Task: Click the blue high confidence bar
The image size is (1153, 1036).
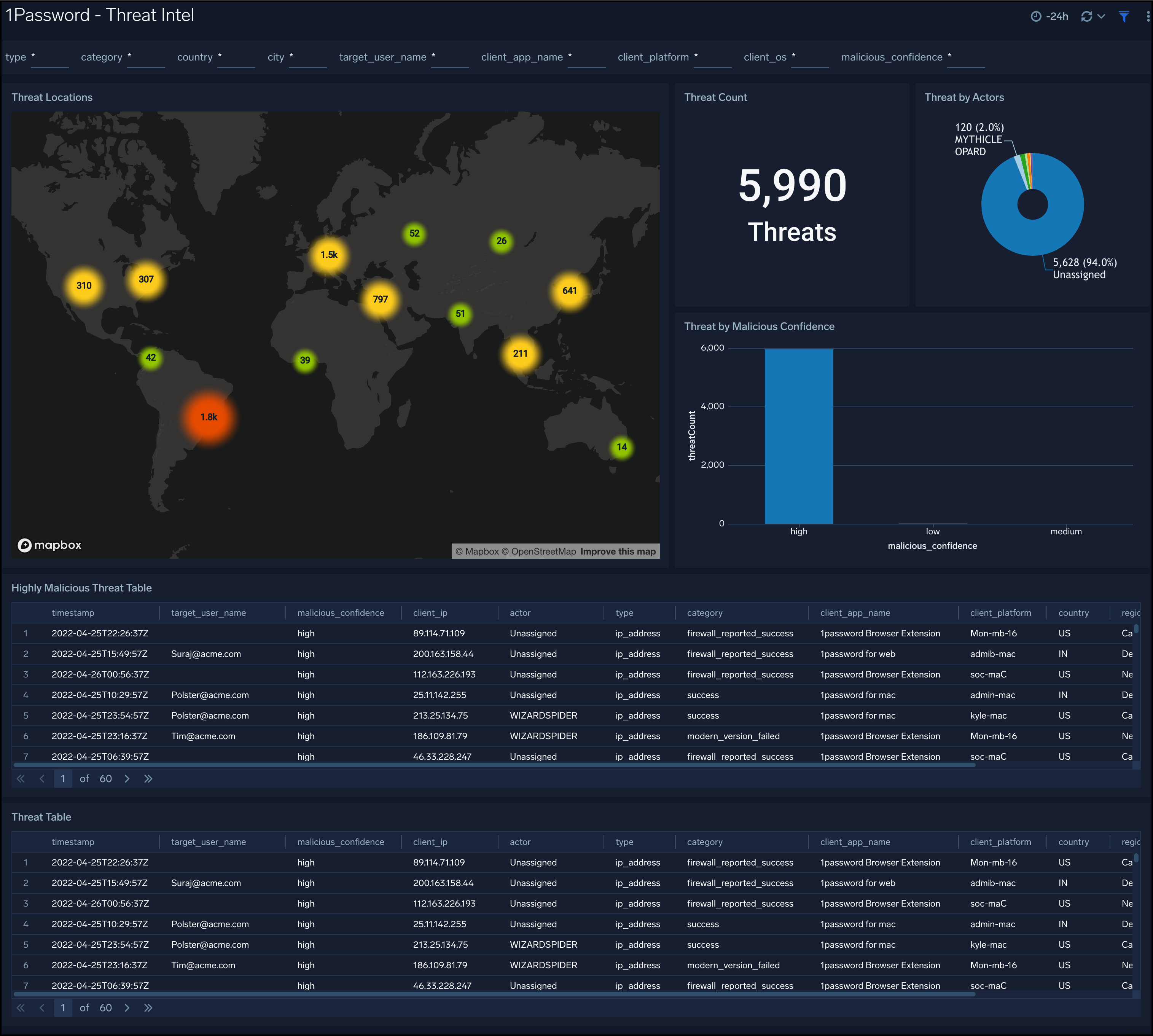Action: coord(798,436)
